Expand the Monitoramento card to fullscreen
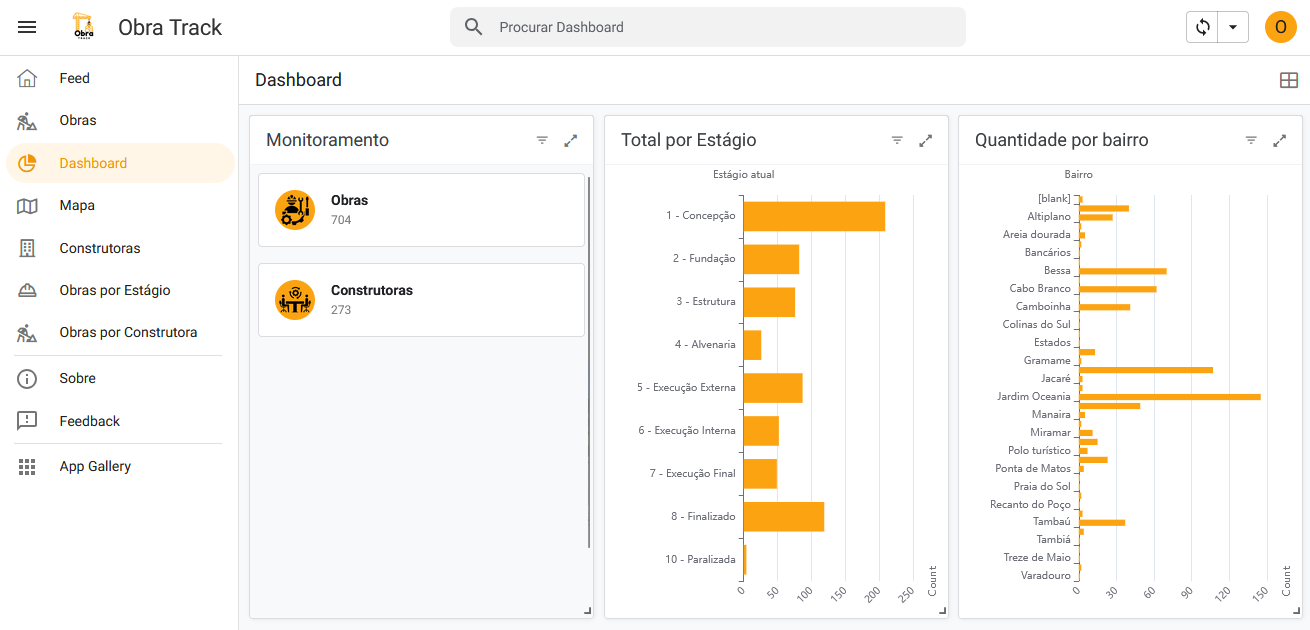This screenshot has height=630, width=1310. pyautogui.click(x=570, y=140)
